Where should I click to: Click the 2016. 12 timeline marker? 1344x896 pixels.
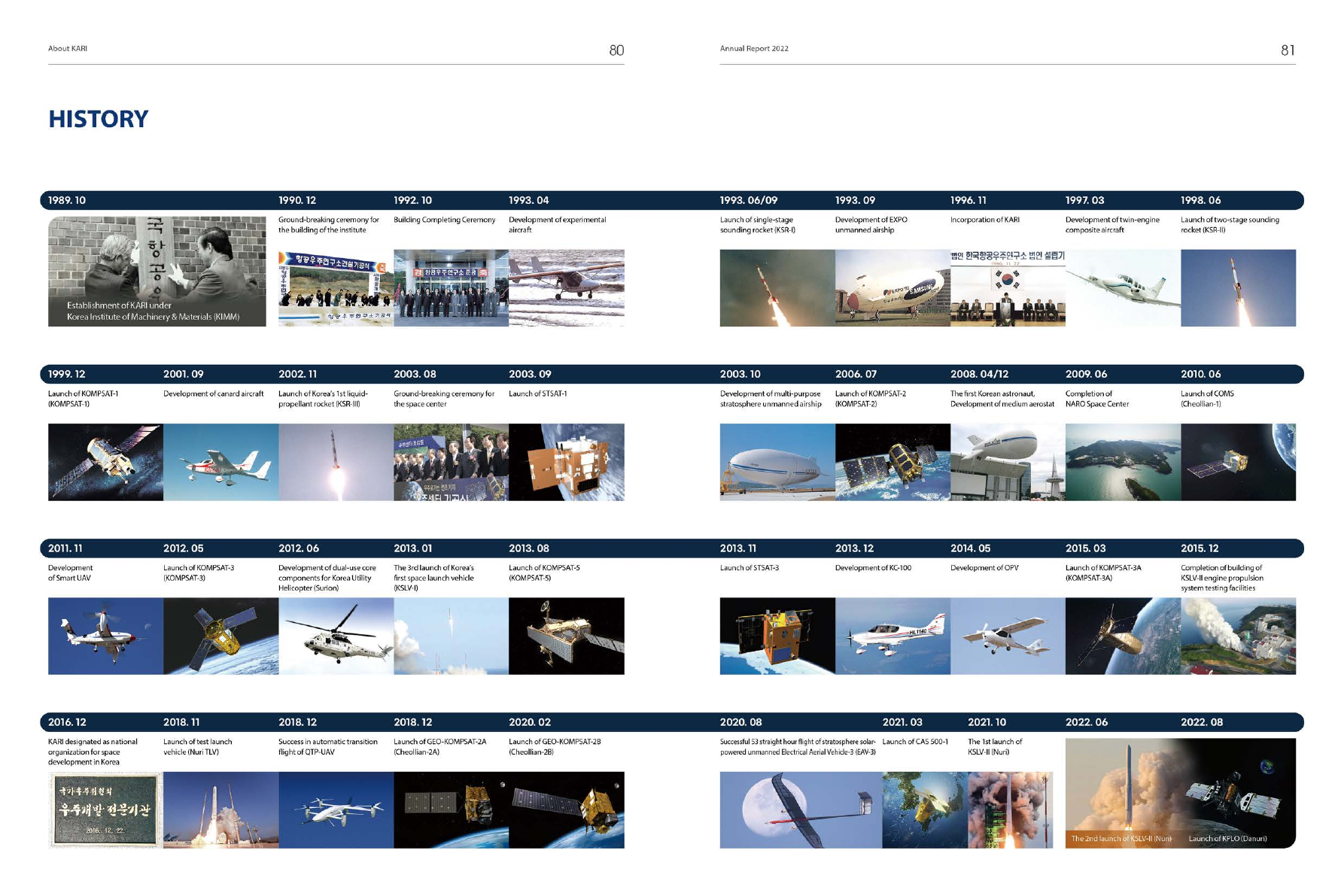point(67,722)
